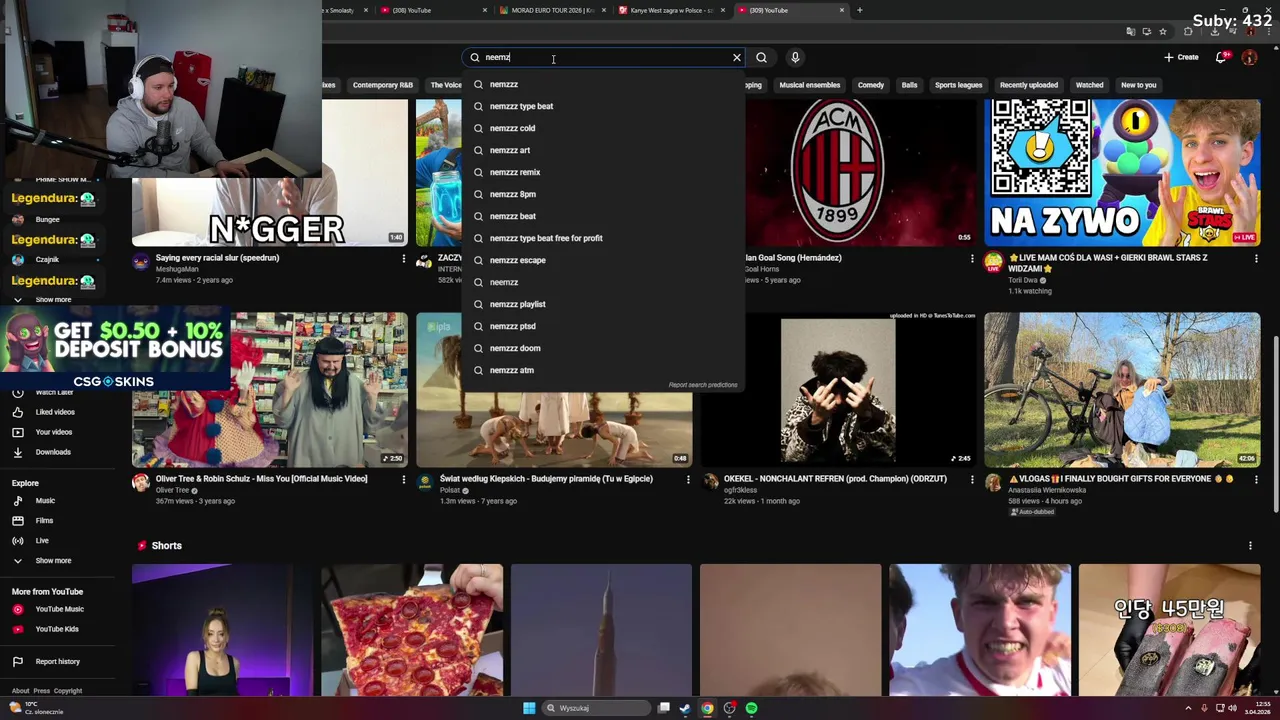Switch to MORAD EURO TOUR 2026 browser tab

click(x=553, y=10)
